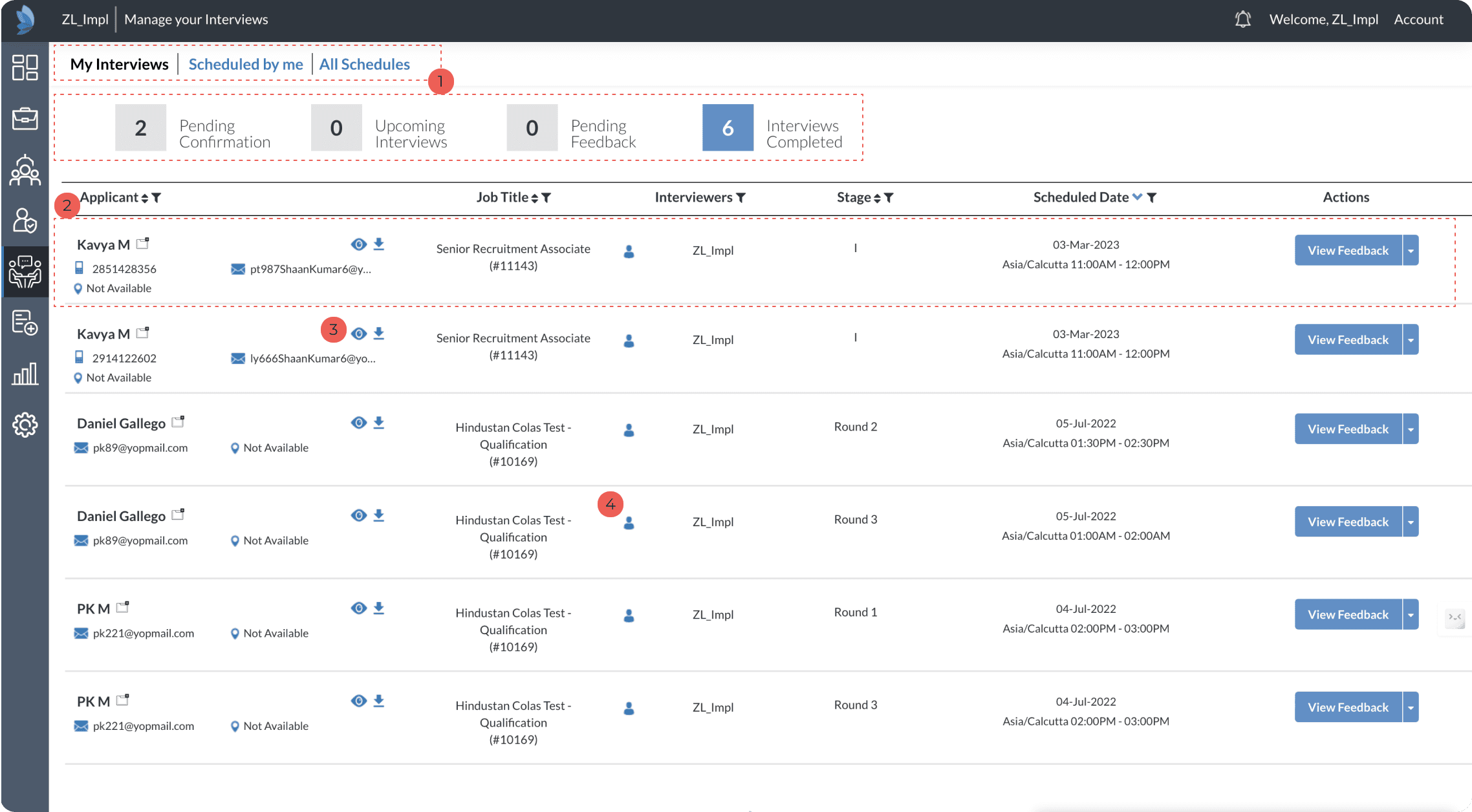Switch to All Schedules tab
This screenshot has height=812, width=1472.
(364, 64)
